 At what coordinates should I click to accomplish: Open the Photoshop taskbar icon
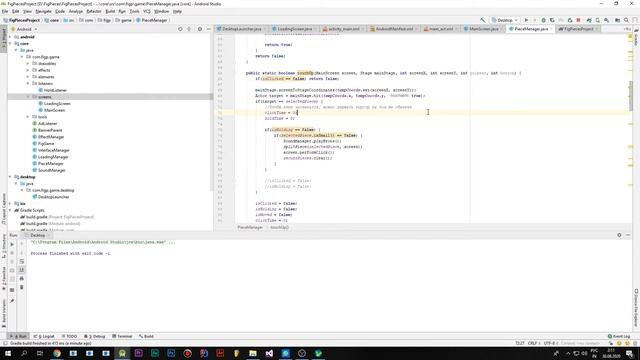171,353
